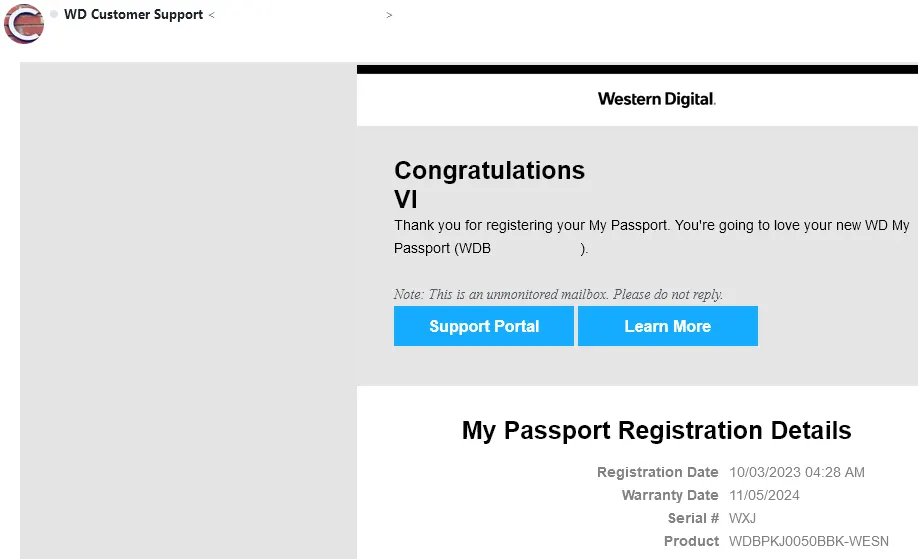Click the registration date value 10/03/2023 04:28 AM
918x559 pixels.
pos(797,472)
